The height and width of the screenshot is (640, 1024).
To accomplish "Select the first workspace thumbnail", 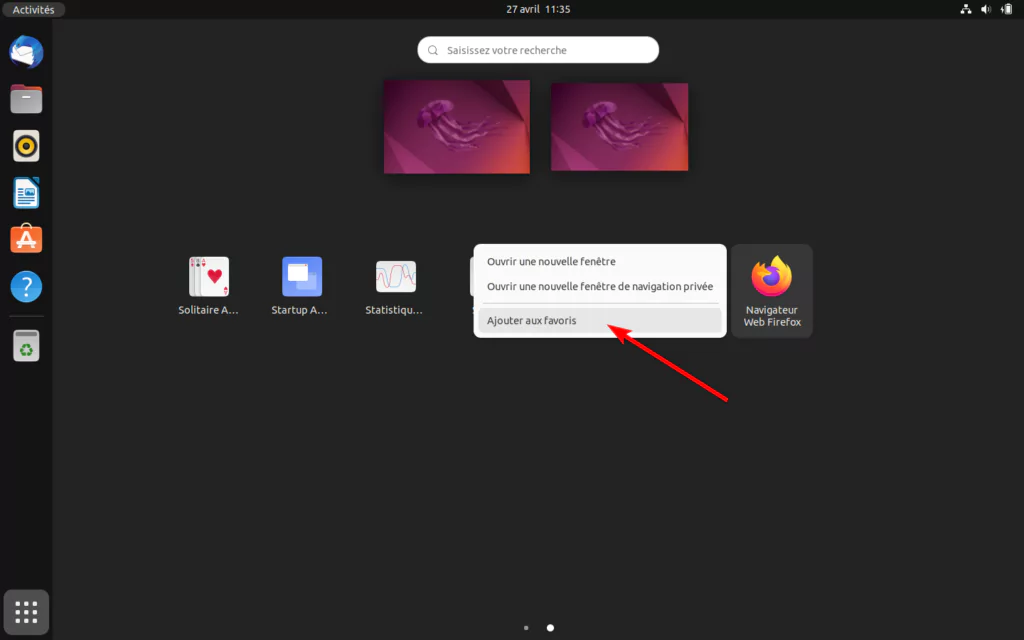I will [x=456, y=127].
